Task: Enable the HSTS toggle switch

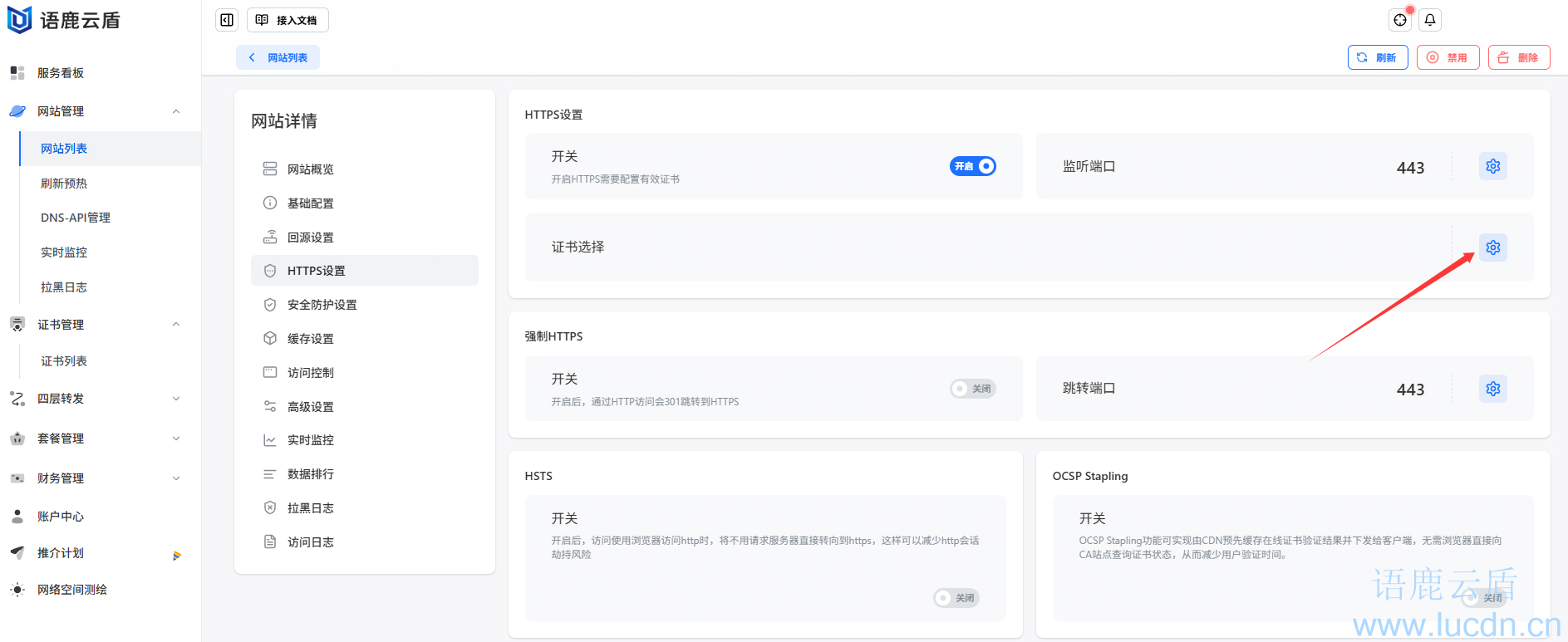Action: point(956,598)
